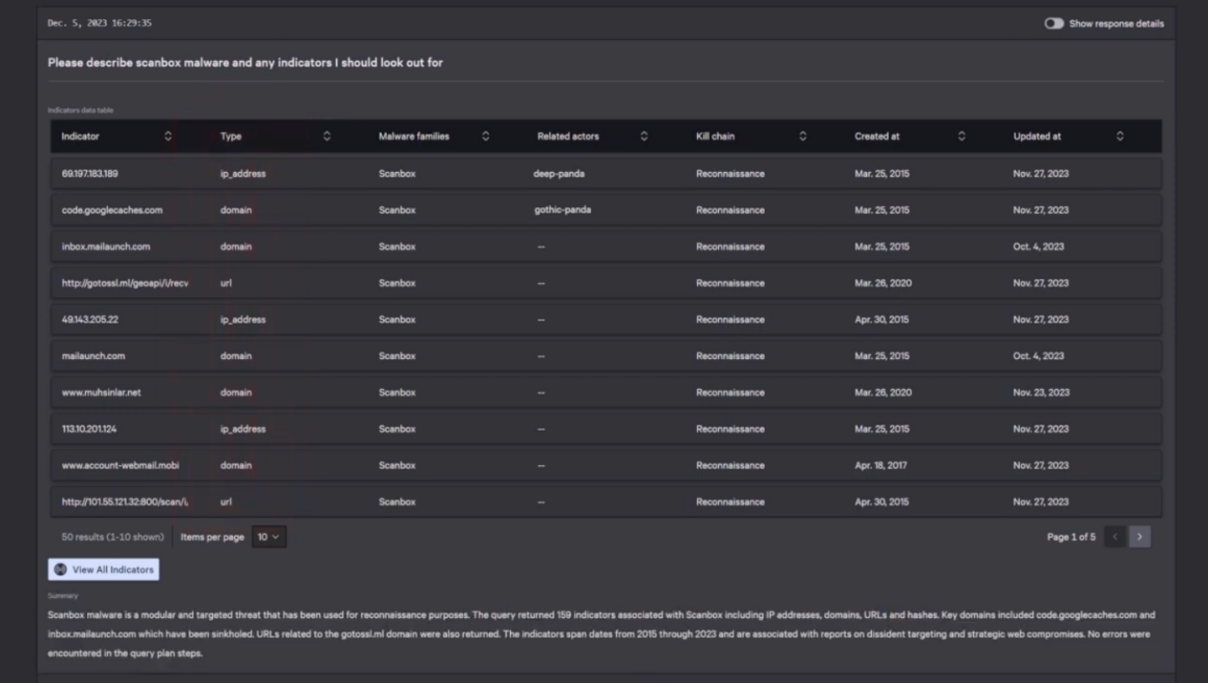Select indicator www.muhsinlar.net
Screen dimensions: 1210x687
[x=101, y=393]
